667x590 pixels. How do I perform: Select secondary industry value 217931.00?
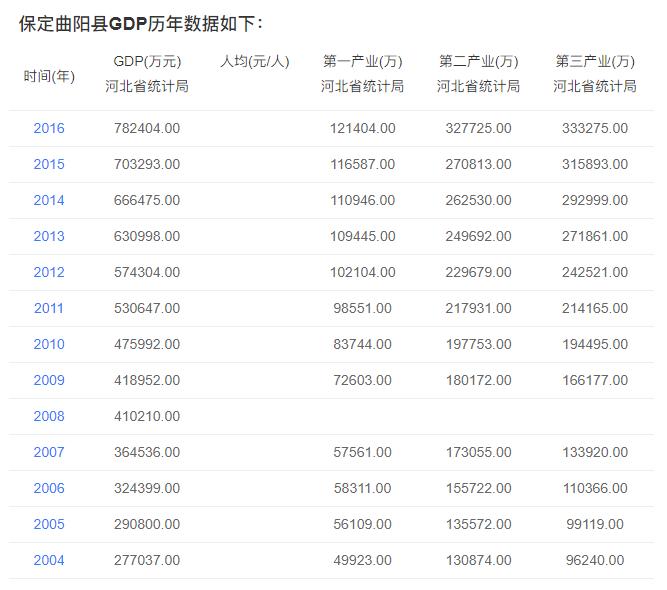479,308
